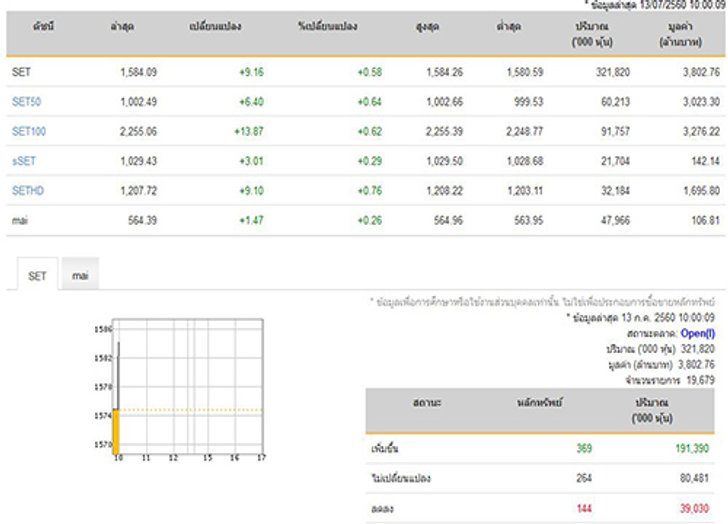Select sSET latest value 1,029.43
Screen dimensions: 728x524
138,161
